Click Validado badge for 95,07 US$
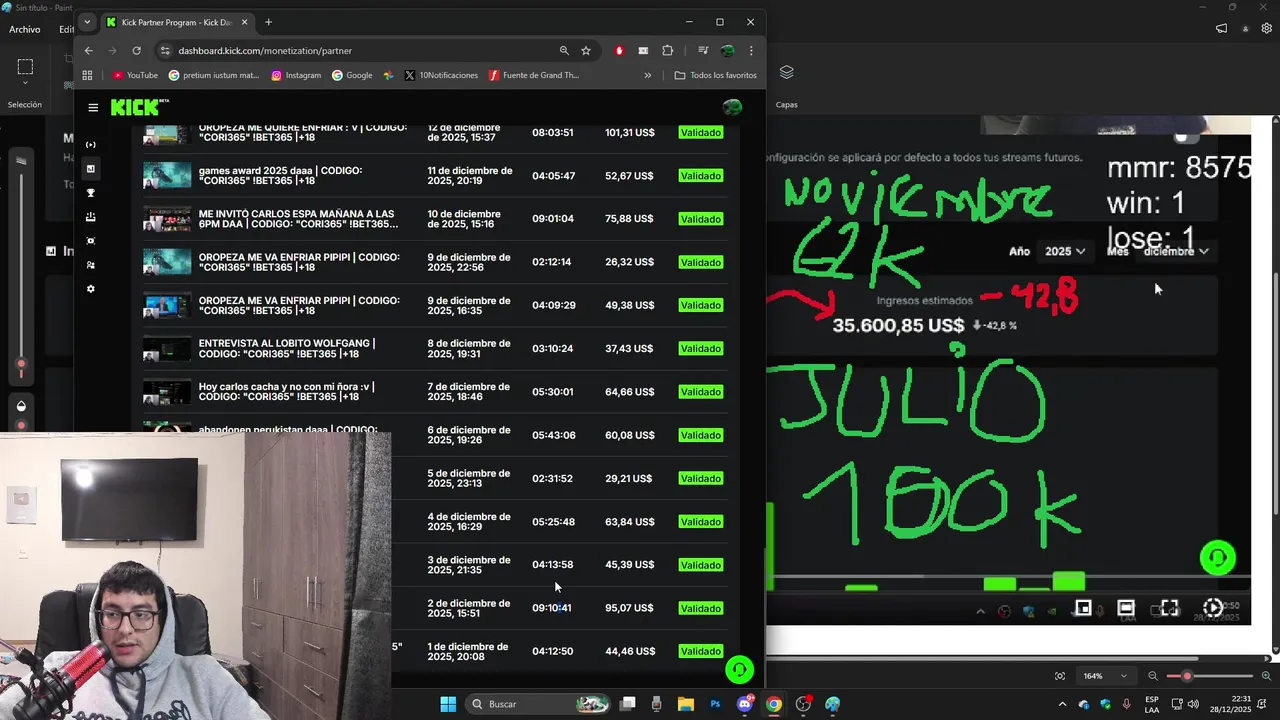 700,608
